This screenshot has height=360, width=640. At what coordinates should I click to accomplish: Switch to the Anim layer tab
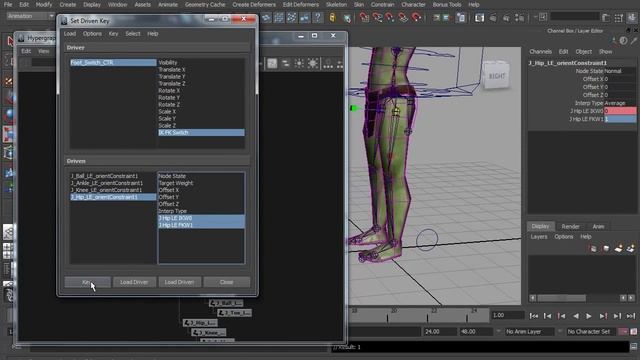[x=598, y=227]
